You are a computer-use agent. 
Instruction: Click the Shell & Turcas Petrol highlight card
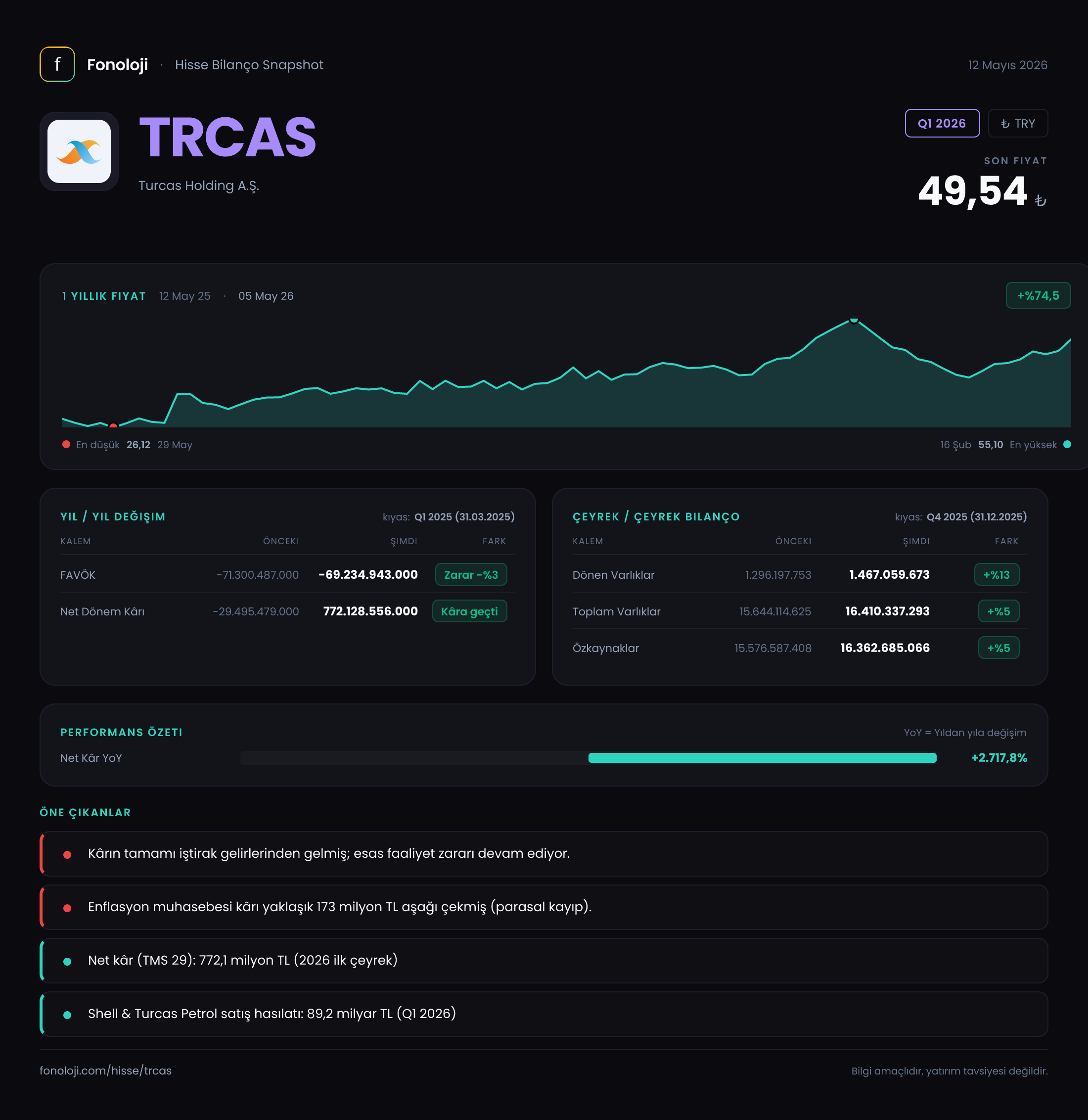(x=544, y=1014)
